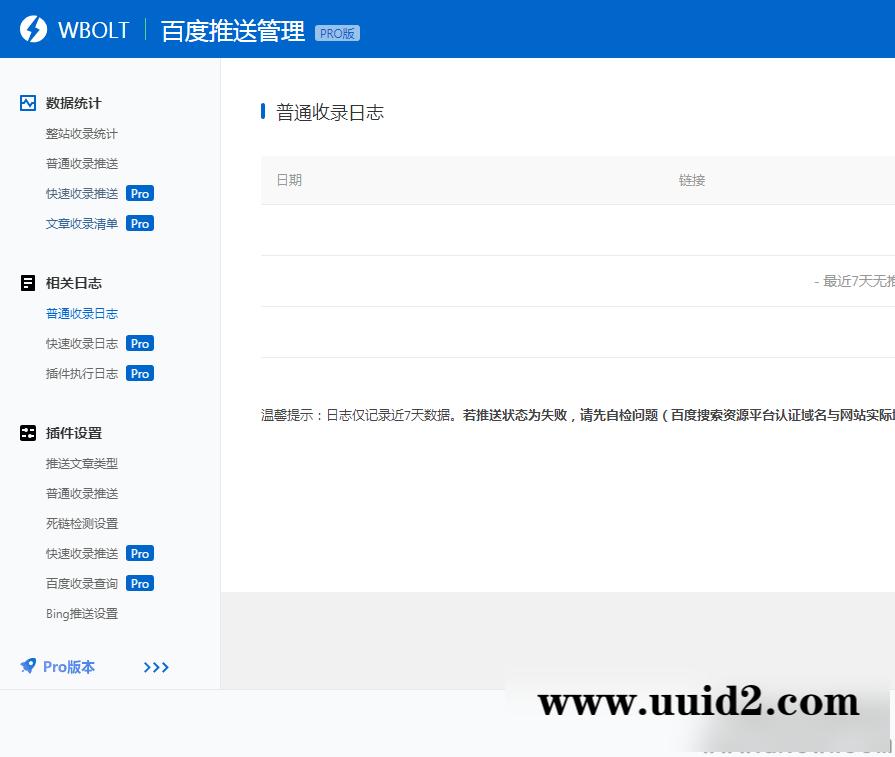Open Bing推送设置 settings page
This screenshot has width=895, height=757.
[81, 613]
